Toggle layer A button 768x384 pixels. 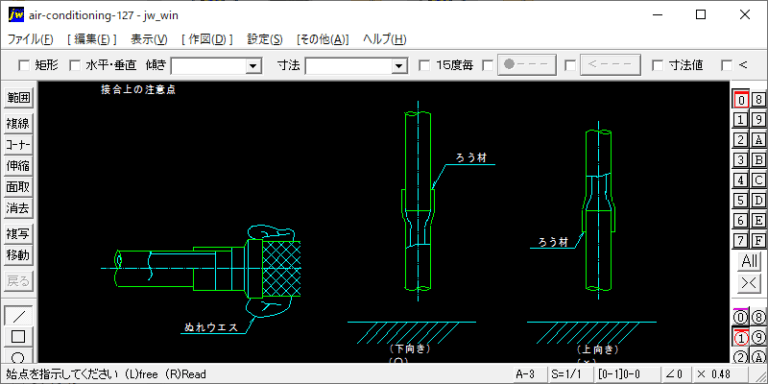tap(758, 140)
